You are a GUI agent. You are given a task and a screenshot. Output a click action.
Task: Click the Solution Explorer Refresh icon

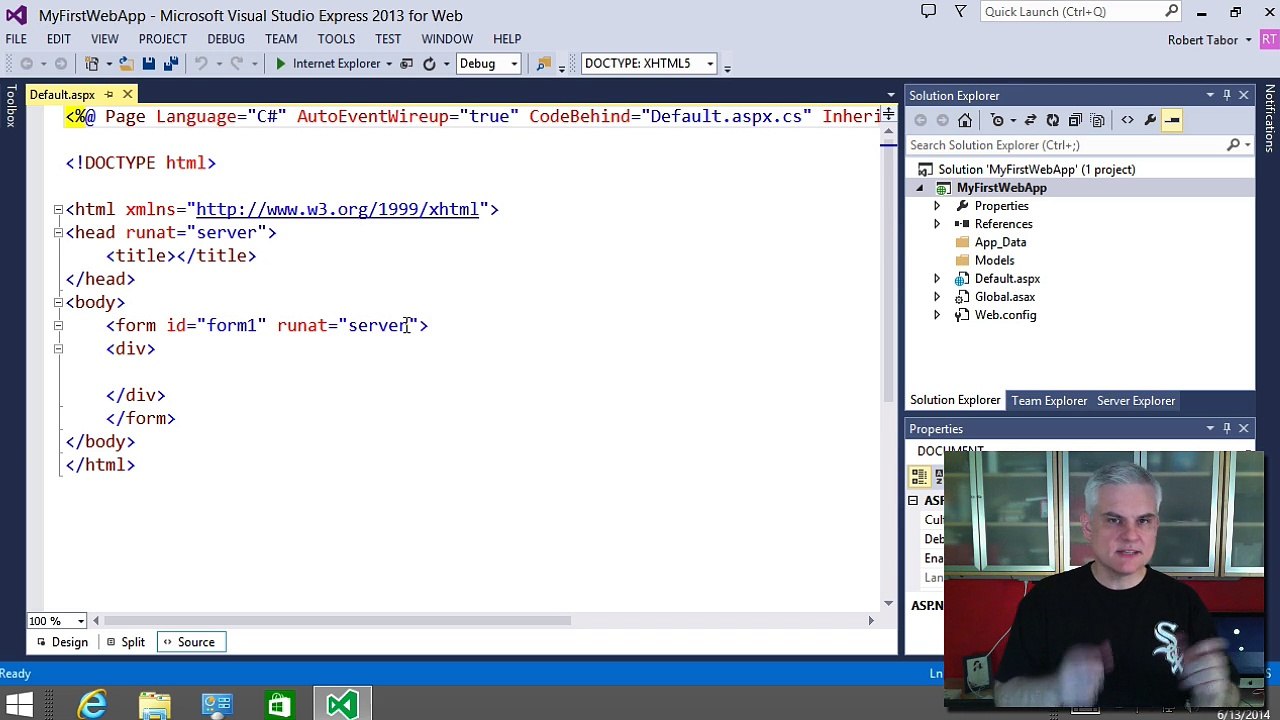(1052, 120)
